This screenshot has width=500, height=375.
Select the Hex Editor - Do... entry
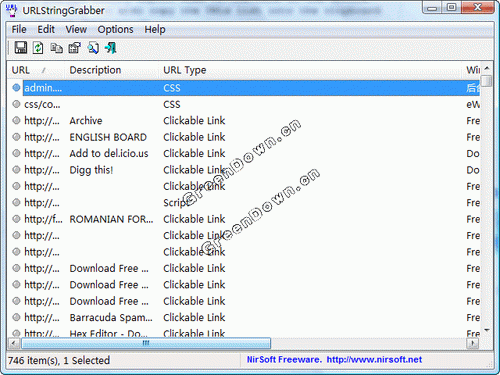tap(109, 333)
